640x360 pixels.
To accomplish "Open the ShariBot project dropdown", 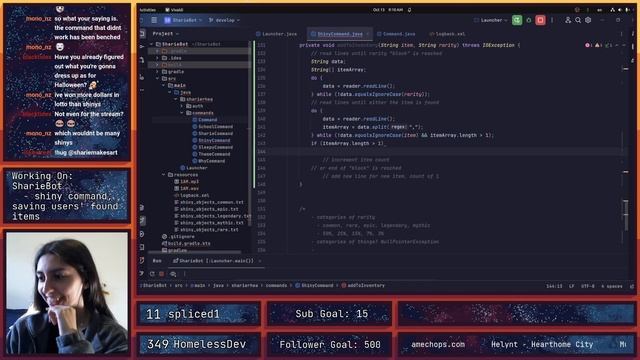I will [183, 20].
